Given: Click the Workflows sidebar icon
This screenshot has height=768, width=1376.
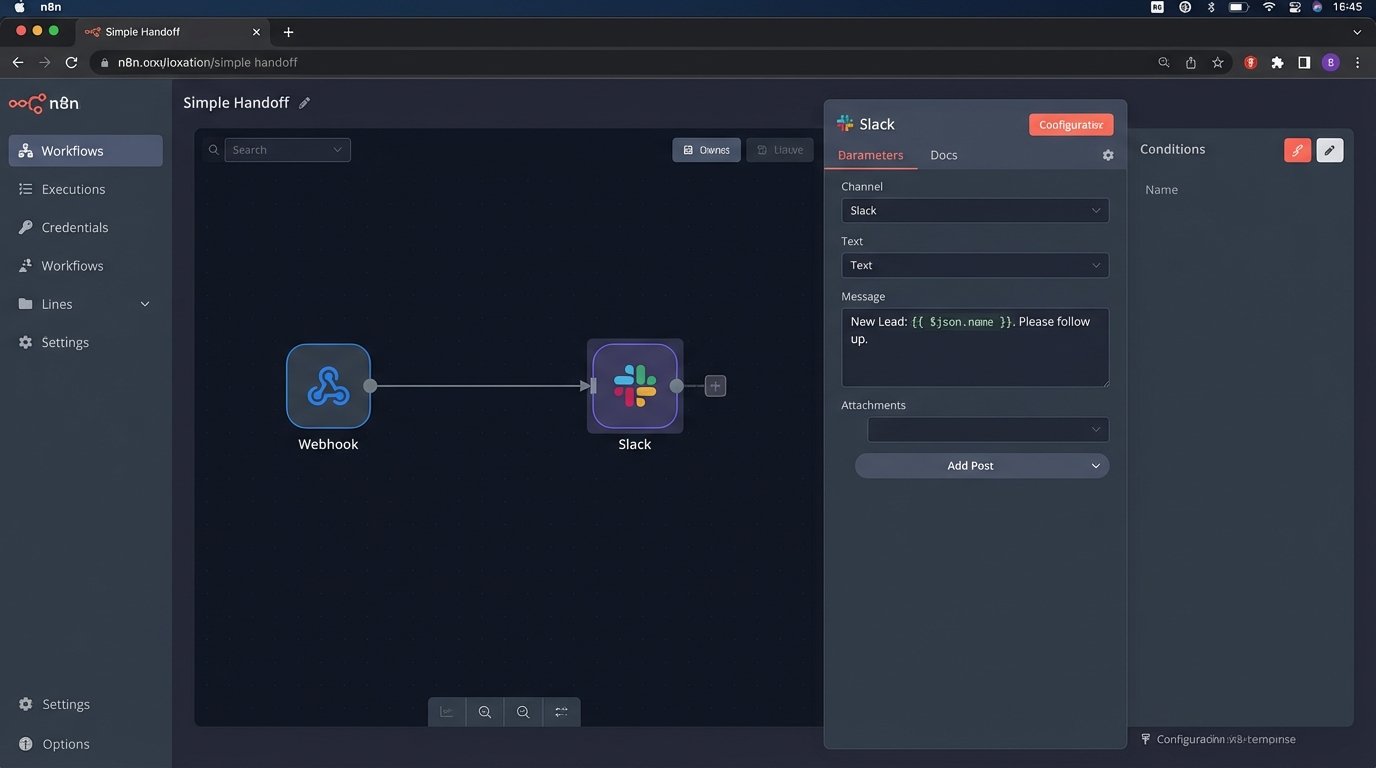Looking at the screenshot, I should (x=25, y=150).
